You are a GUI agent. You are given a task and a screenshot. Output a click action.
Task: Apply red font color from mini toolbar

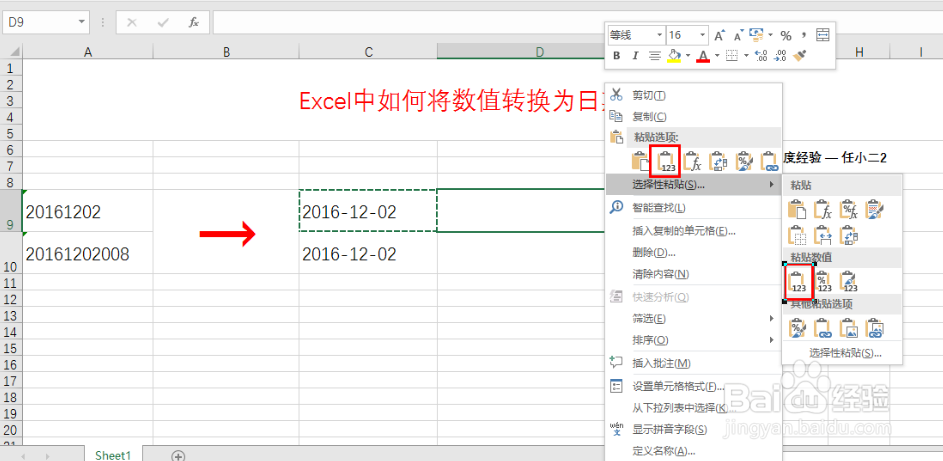tap(703, 55)
